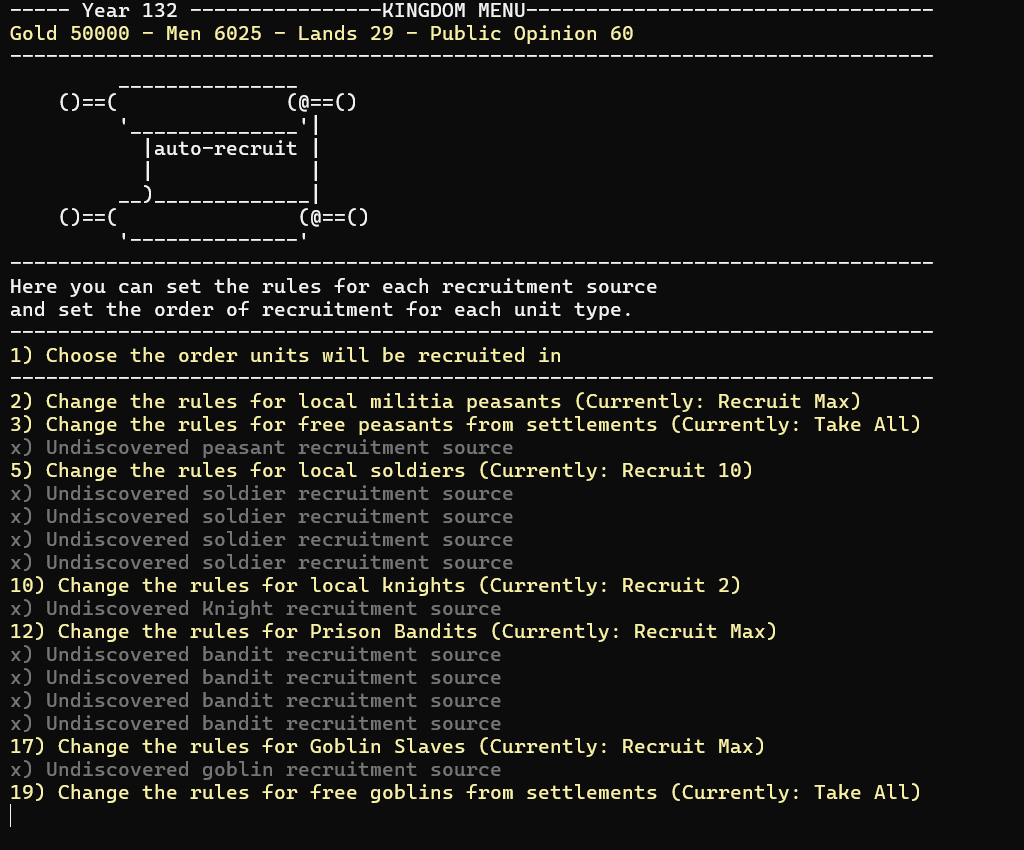Select option 5 for local soldiers rules

point(381,471)
